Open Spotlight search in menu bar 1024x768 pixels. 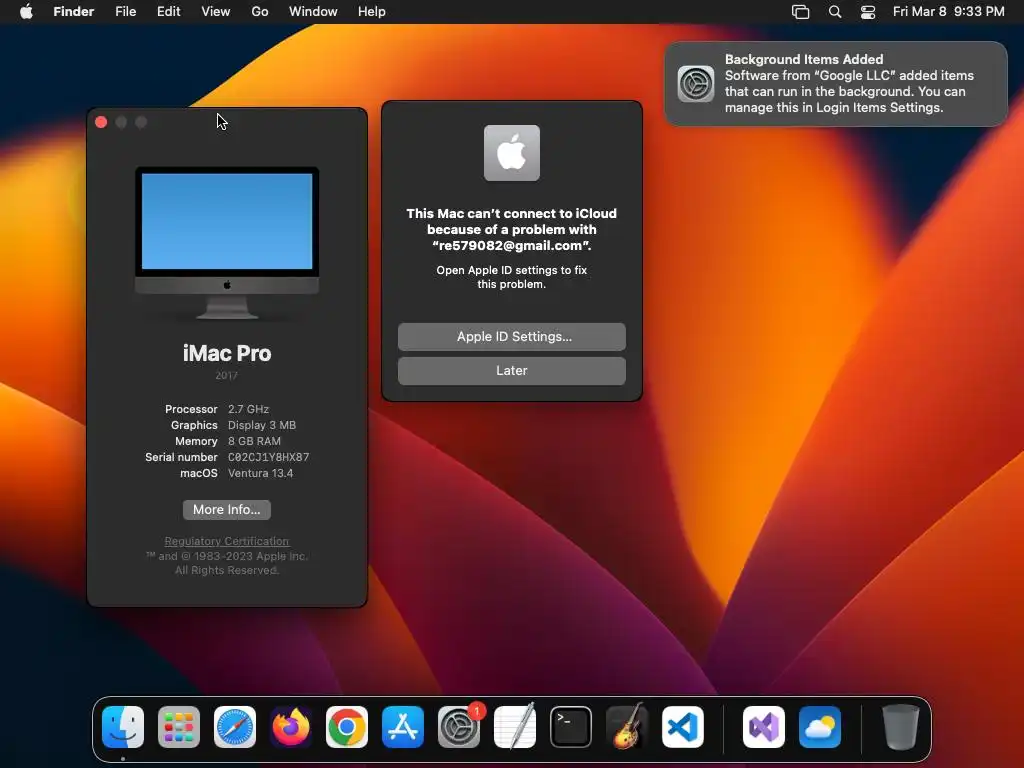pyautogui.click(x=835, y=12)
